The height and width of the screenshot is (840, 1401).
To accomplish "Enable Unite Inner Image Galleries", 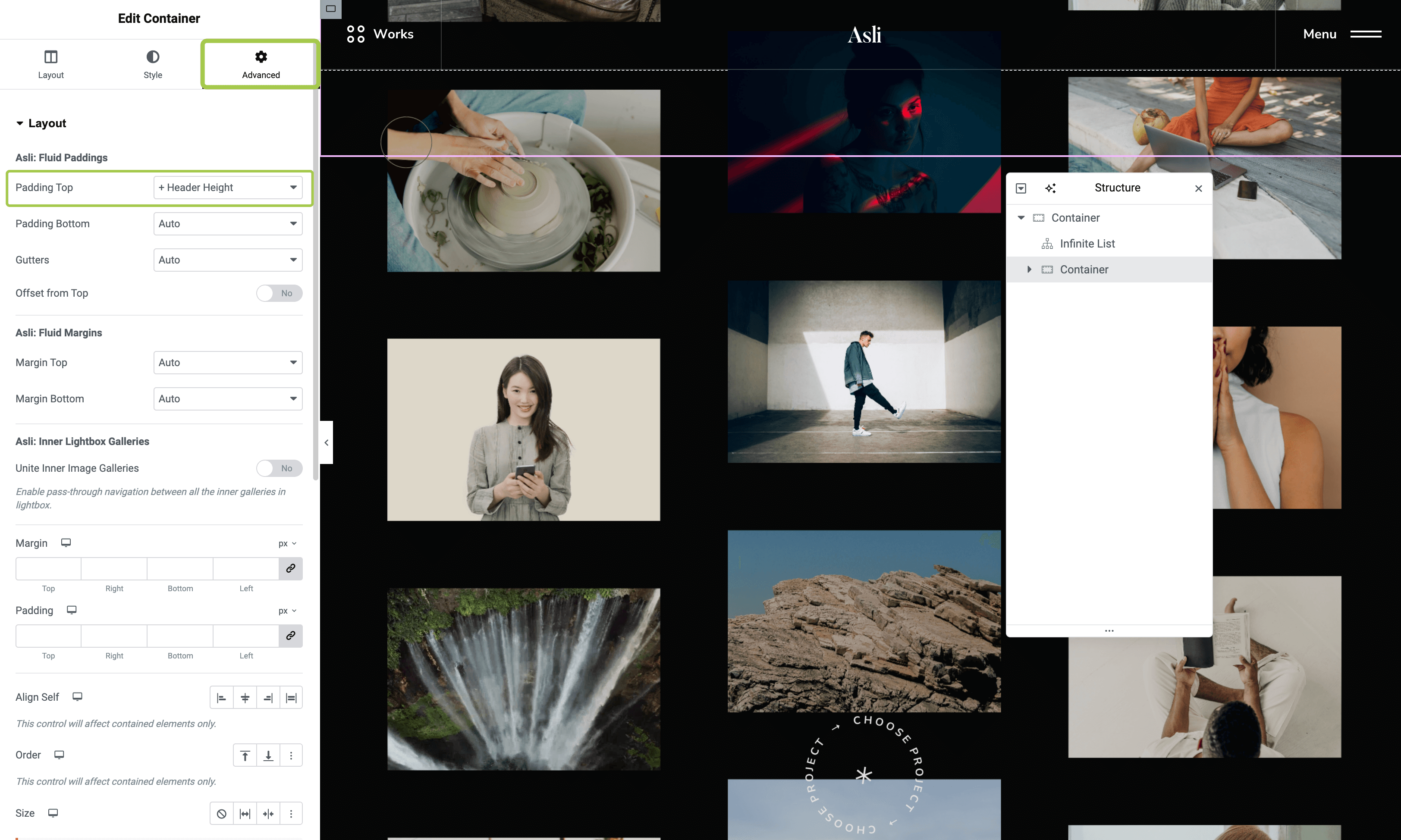I will click(279, 468).
